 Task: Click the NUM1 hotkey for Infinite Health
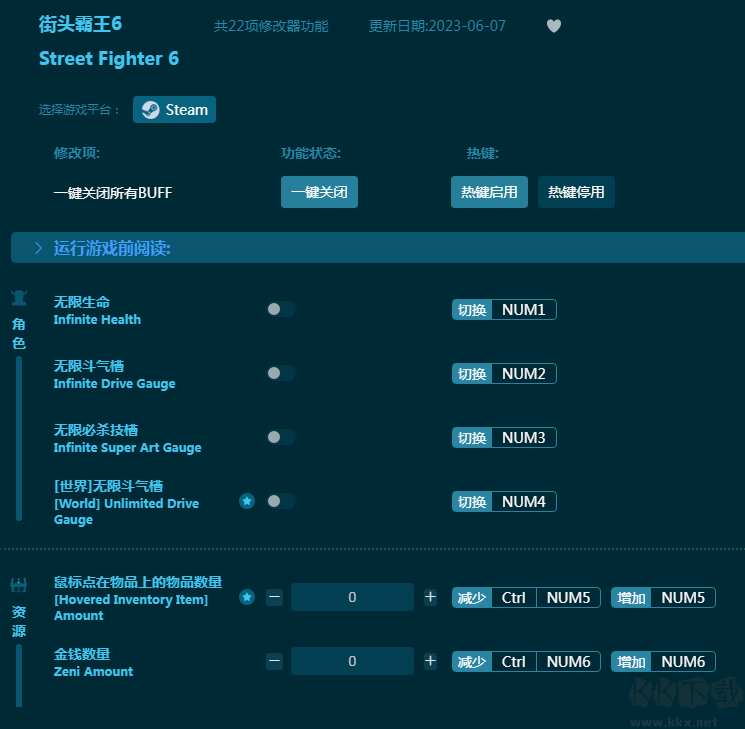tap(524, 310)
